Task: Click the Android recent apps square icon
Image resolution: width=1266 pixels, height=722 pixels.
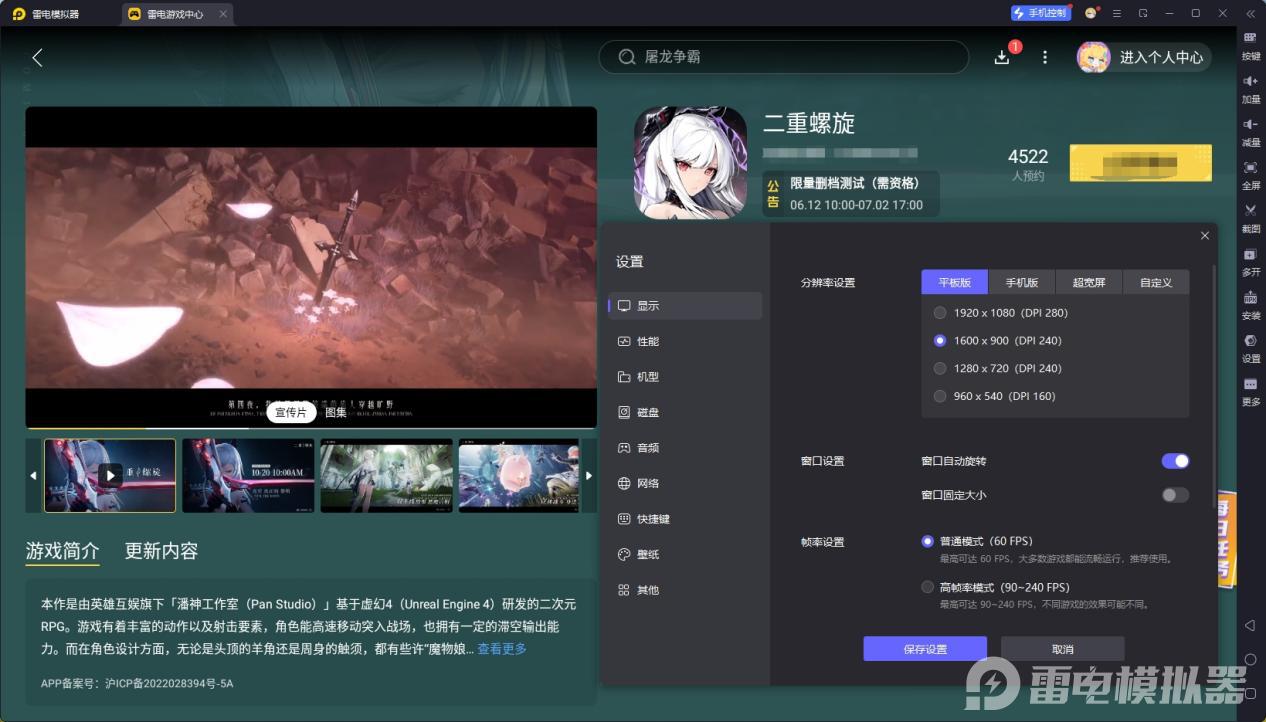Action: (x=1250, y=692)
